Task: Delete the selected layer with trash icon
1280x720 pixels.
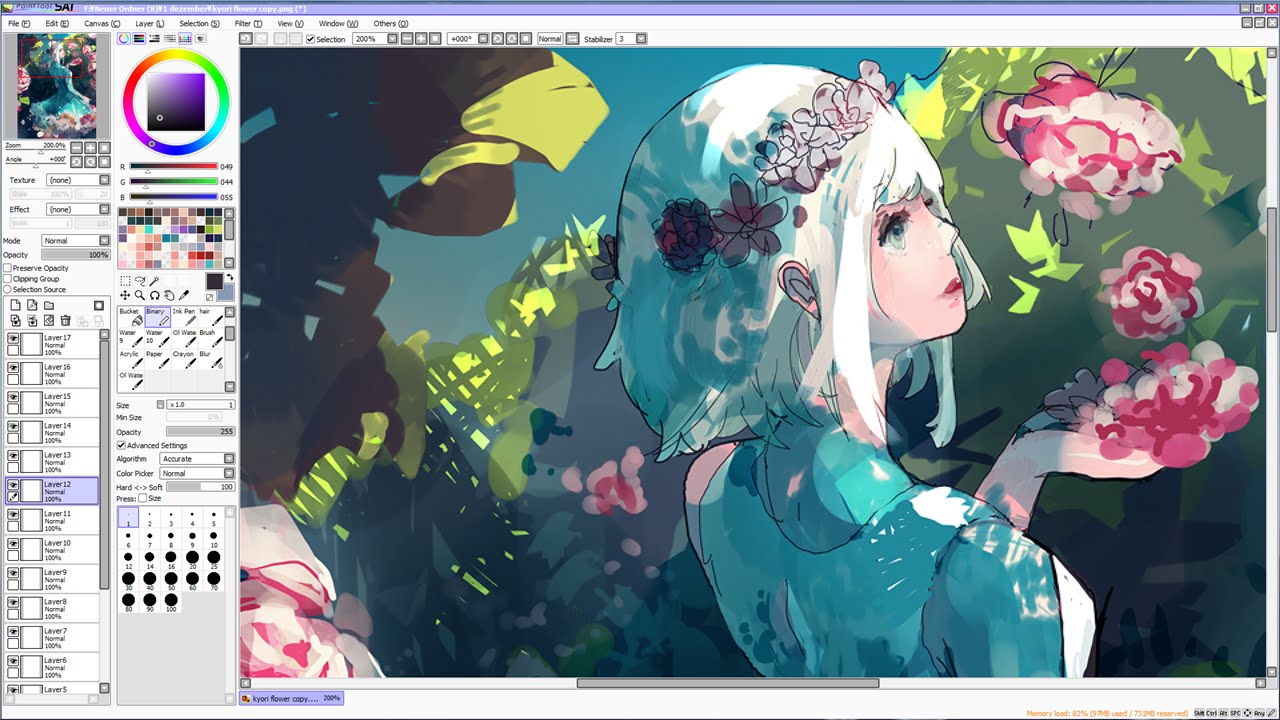Action: pyautogui.click(x=66, y=320)
